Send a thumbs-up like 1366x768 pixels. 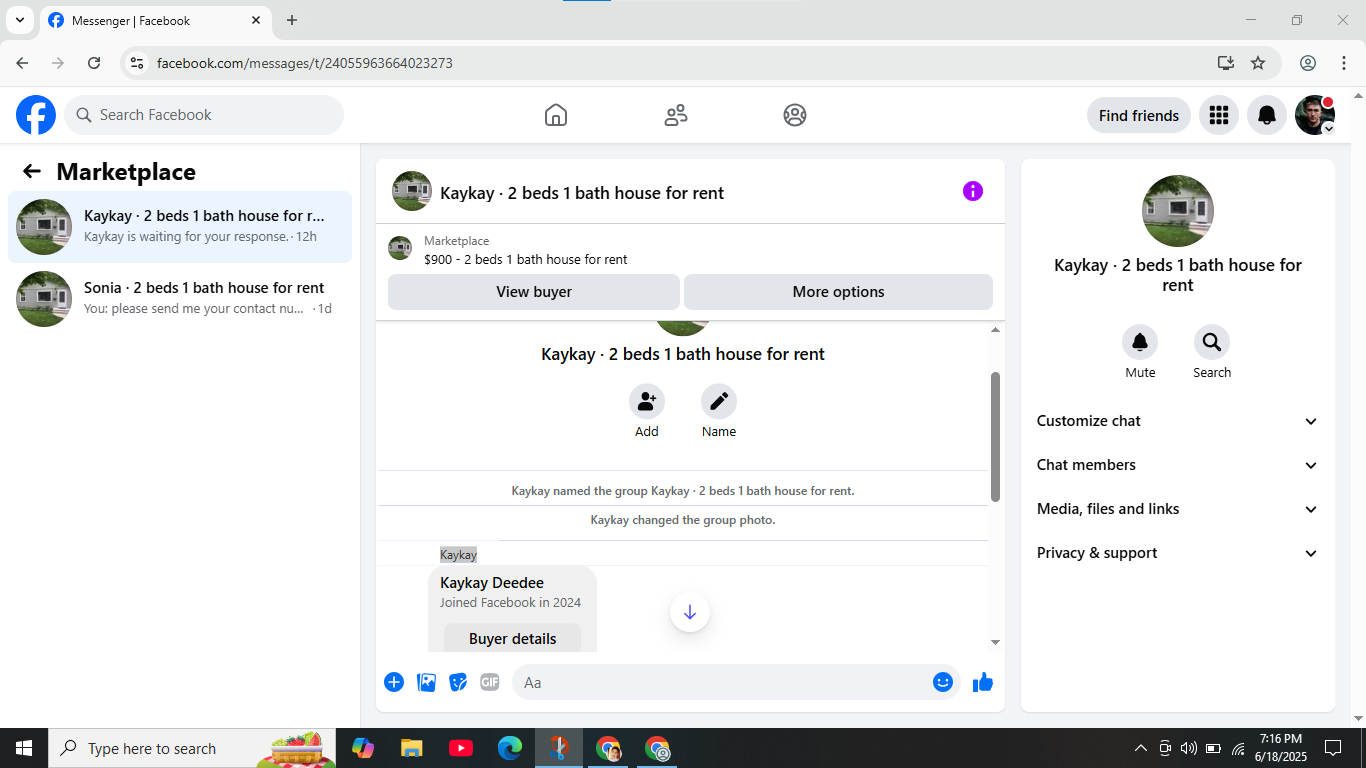(x=983, y=682)
